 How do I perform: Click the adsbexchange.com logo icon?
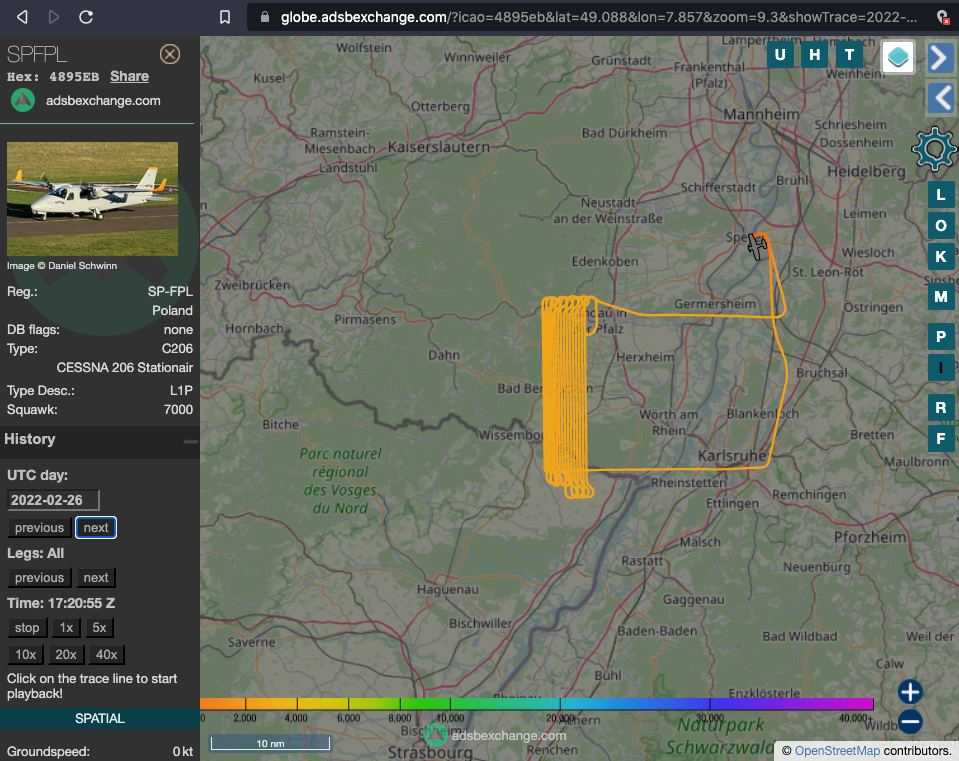point(23,100)
